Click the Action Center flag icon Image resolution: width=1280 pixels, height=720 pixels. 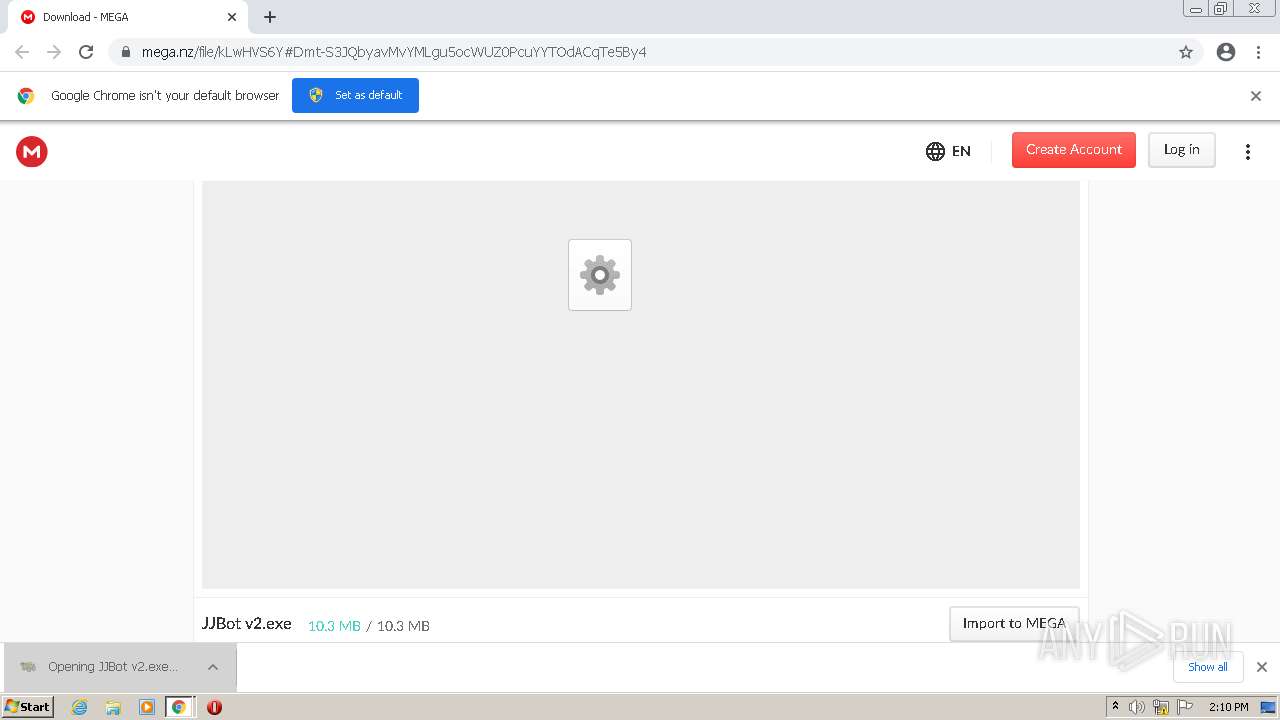(1184, 707)
